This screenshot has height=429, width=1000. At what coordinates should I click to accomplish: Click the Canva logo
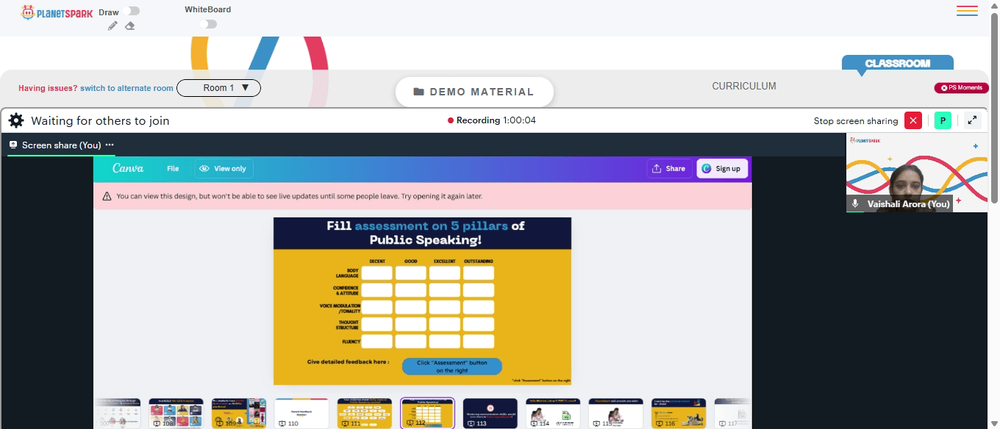[x=128, y=169]
